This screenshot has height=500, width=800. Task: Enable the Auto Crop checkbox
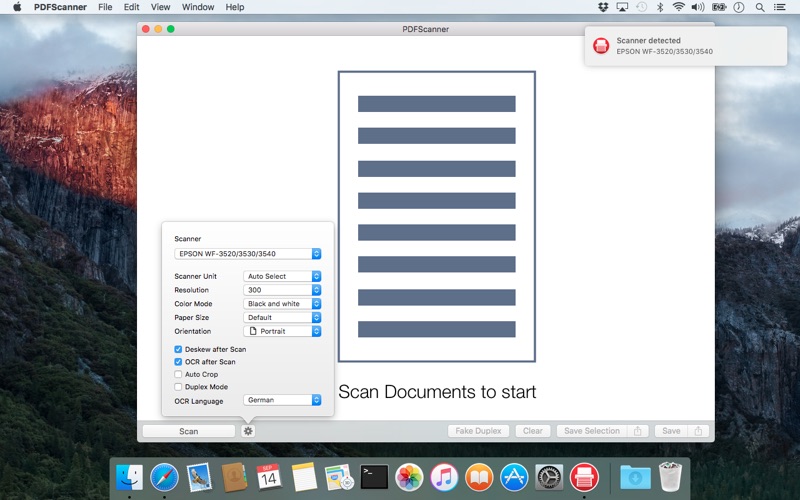click(x=178, y=374)
